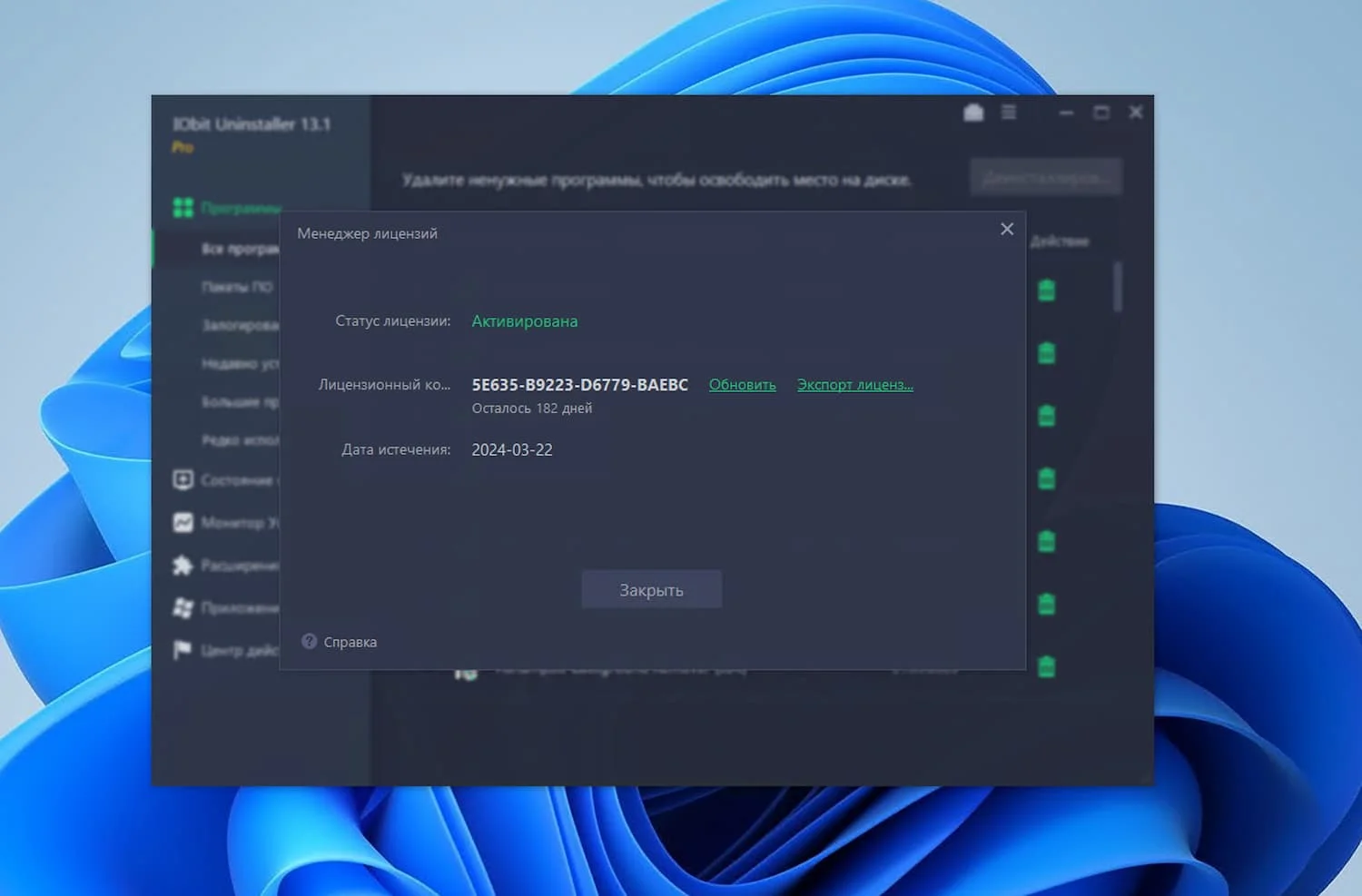Select the Программы sidebar section

click(x=241, y=209)
